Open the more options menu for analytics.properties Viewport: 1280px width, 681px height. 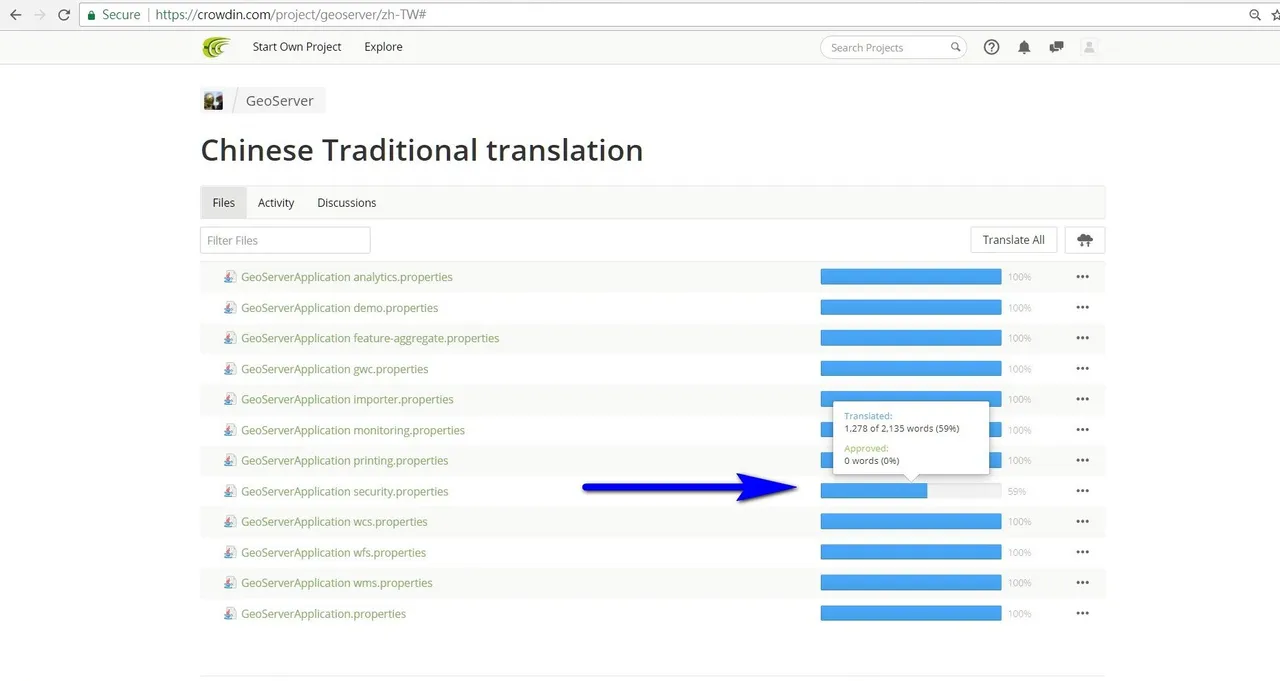[x=1082, y=277]
